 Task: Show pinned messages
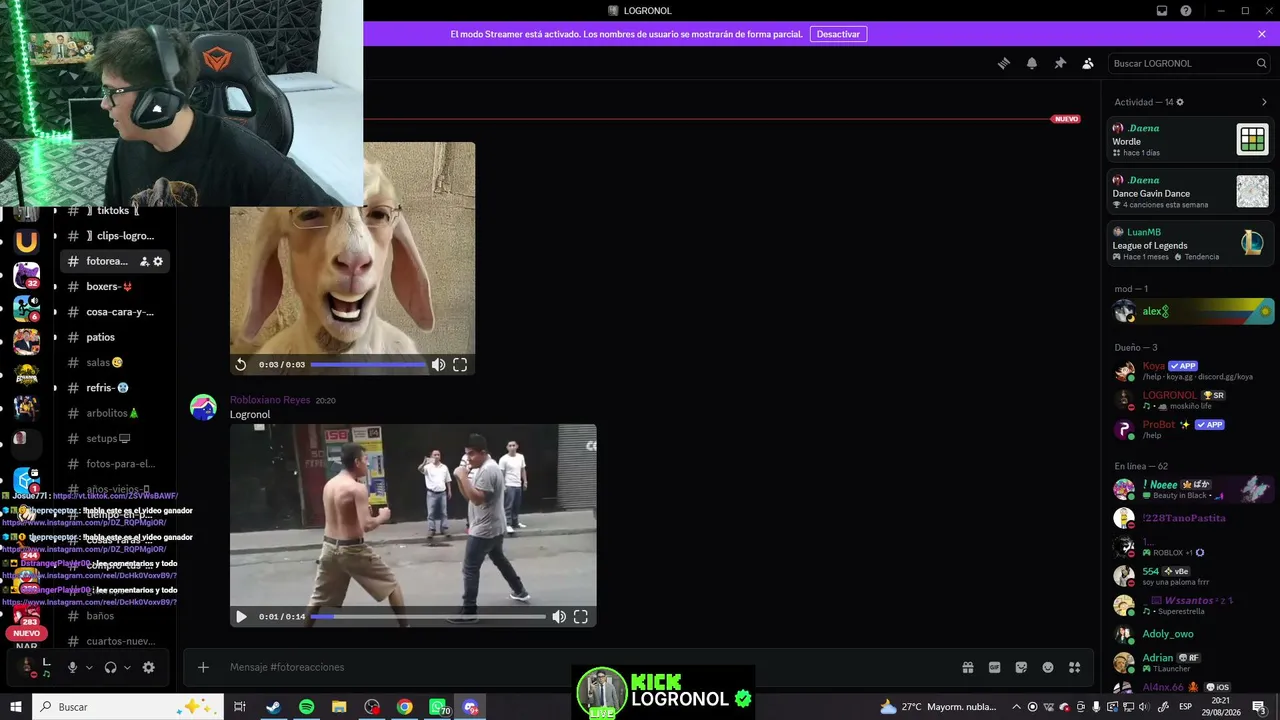[1060, 63]
